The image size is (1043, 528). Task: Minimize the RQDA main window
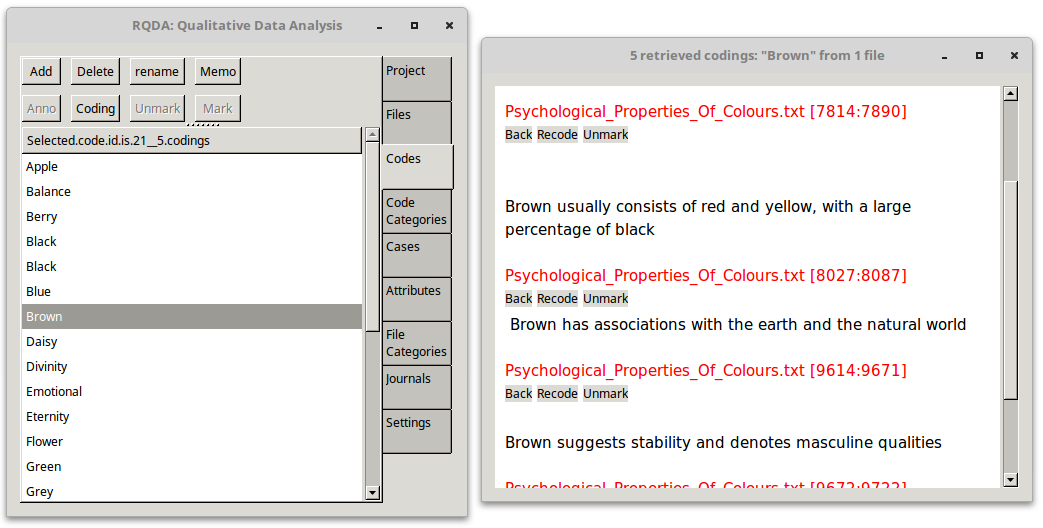tap(379, 26)
